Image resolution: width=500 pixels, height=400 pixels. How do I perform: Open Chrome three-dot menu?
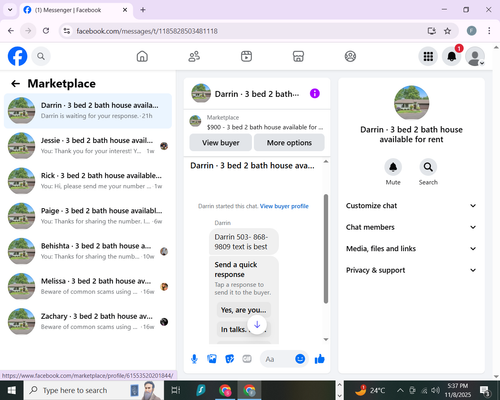489,31
